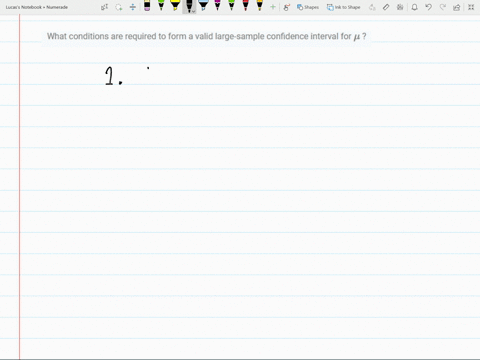Click the ruler tool icon
Viewport: 480px width, 360px height.
click(386, 7)
